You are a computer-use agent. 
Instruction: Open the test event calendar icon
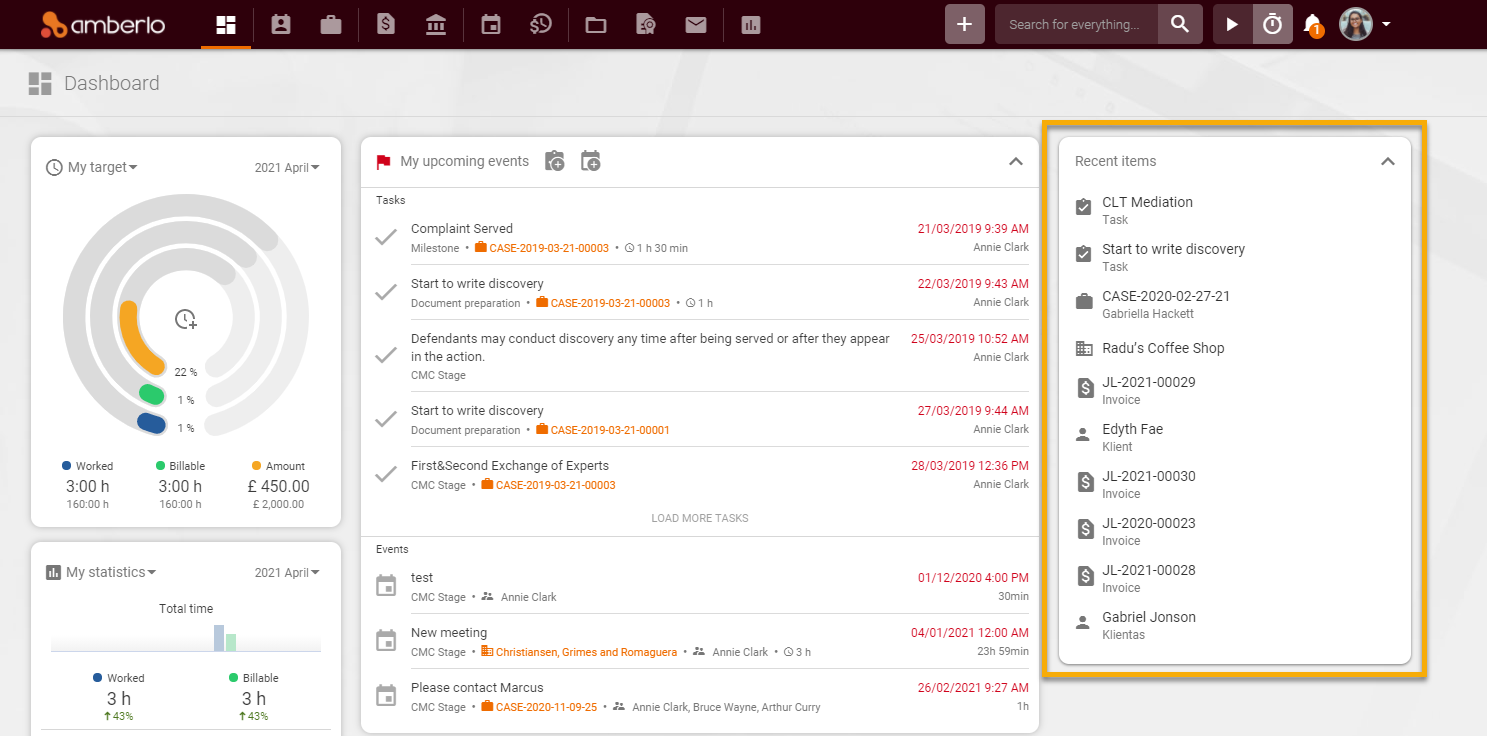386,586
